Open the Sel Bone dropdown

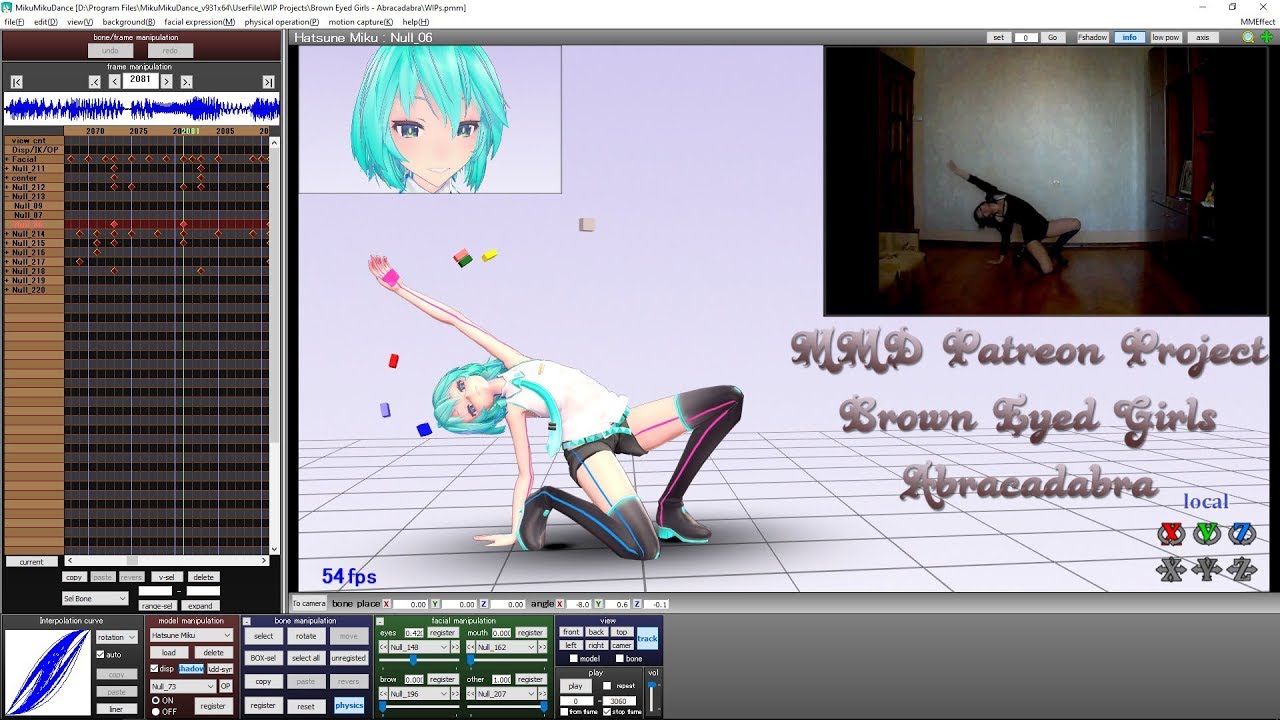coord(95,598)
